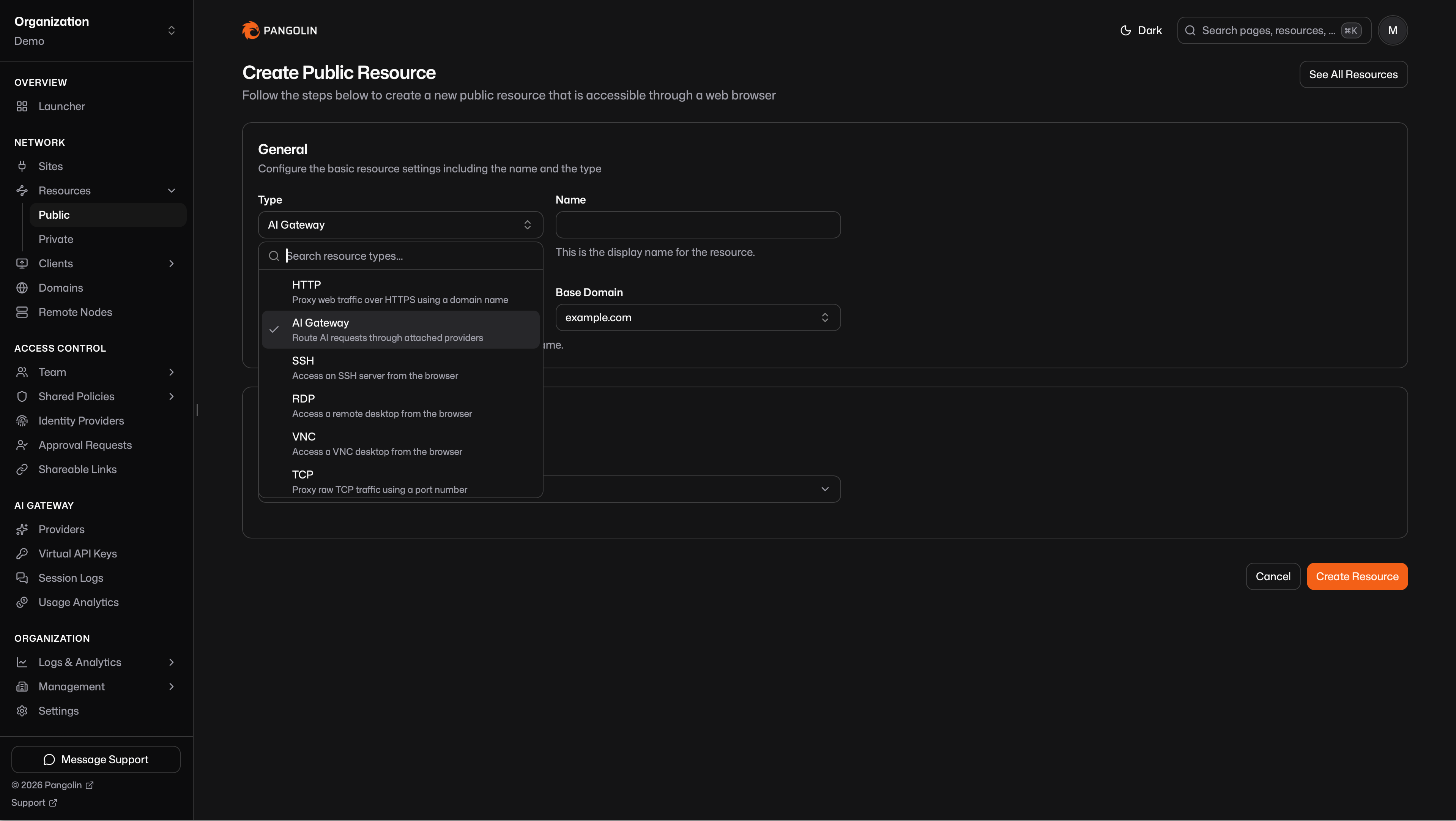Click the Usage Analytics chart icon

(x=22, y=602)
